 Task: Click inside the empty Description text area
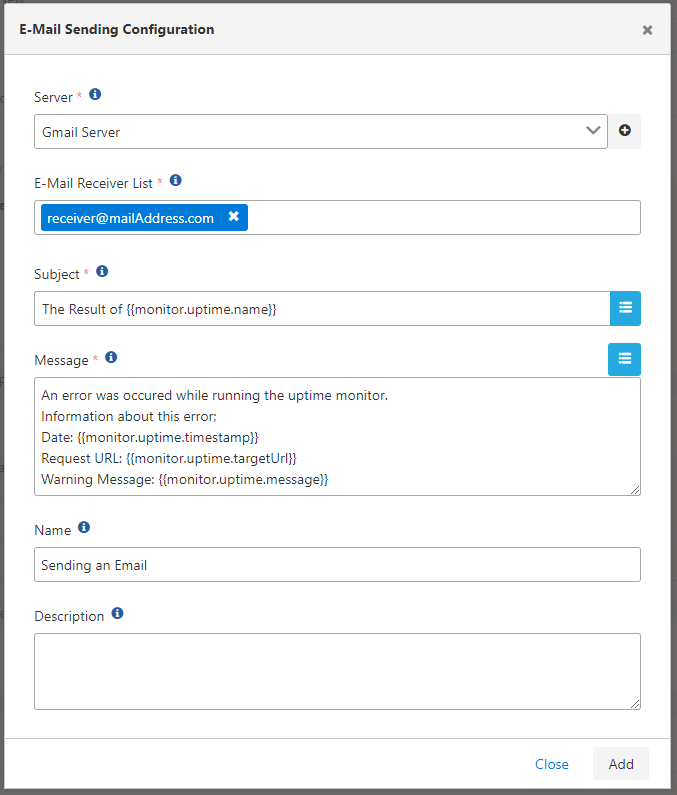336,671
